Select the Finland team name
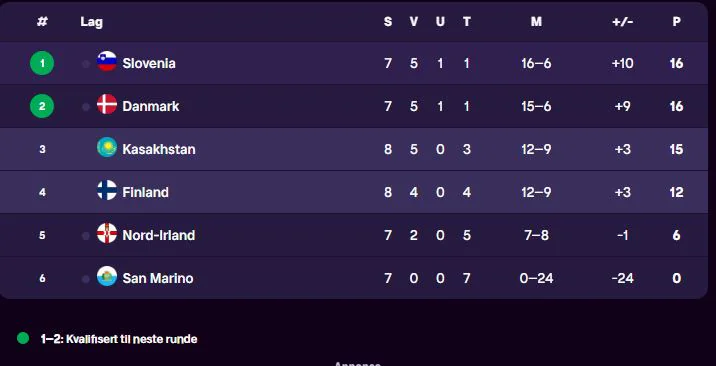The width and height of the screenshot is (716, 366). (146, 192)
